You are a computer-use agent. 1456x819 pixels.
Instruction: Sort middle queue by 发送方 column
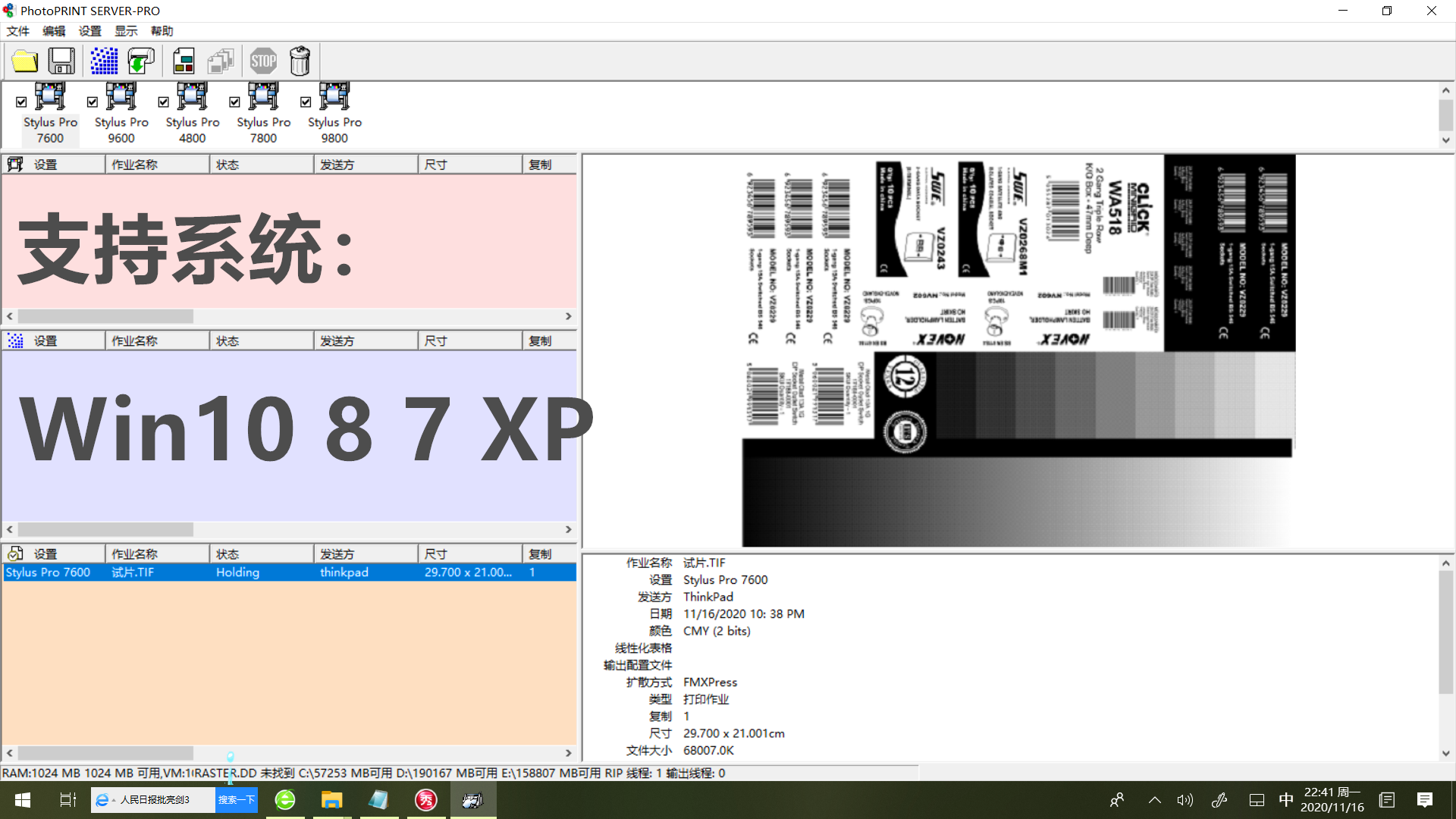(x=366, y=340)
